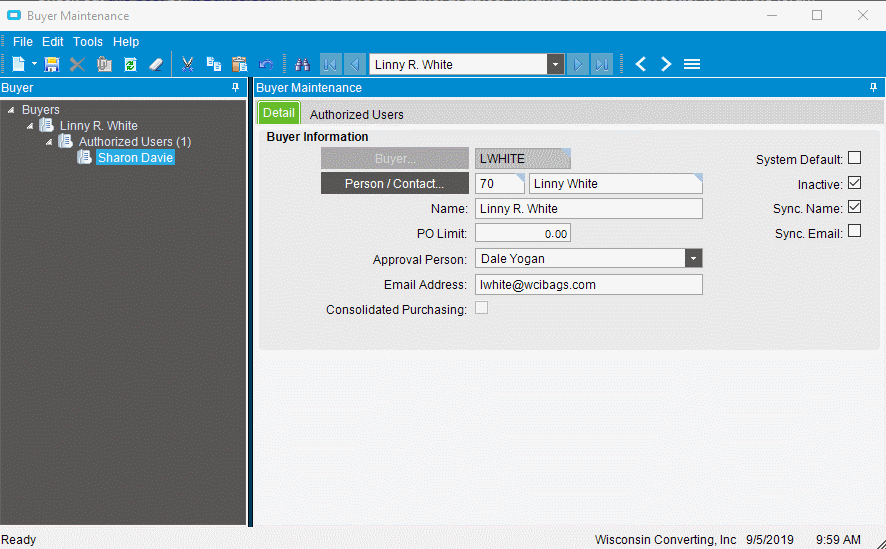Click the 9:59 AM time in status bar
Screen dimensions: 886x549
tap(838, 540)
